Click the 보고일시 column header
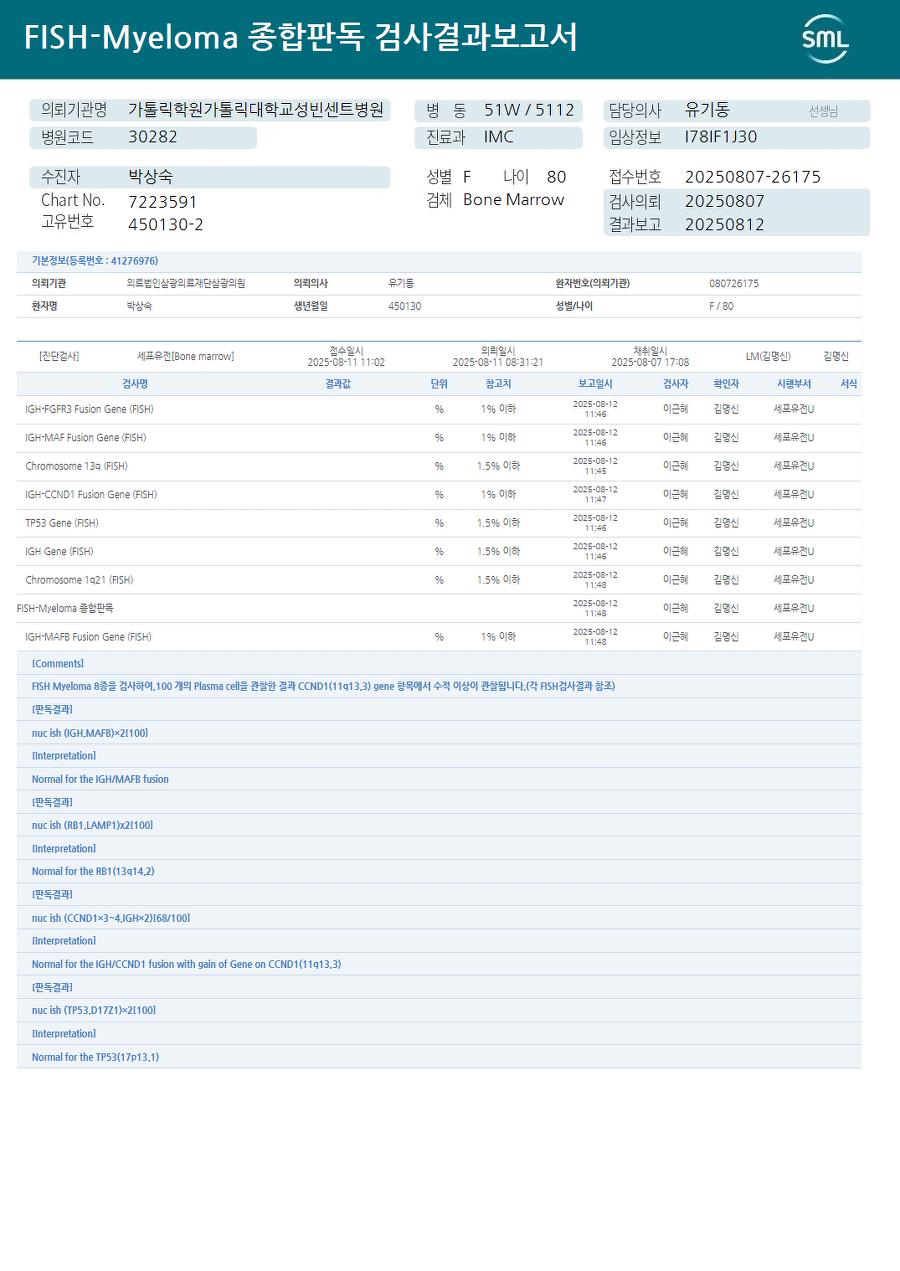This screenshot has width=900, height=1271. tap(595, 384)
